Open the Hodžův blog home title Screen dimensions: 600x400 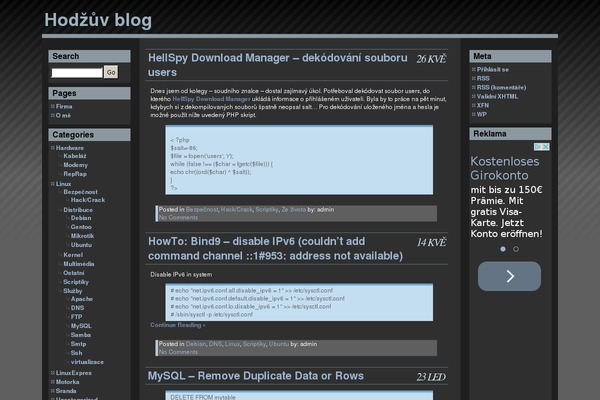98,20
